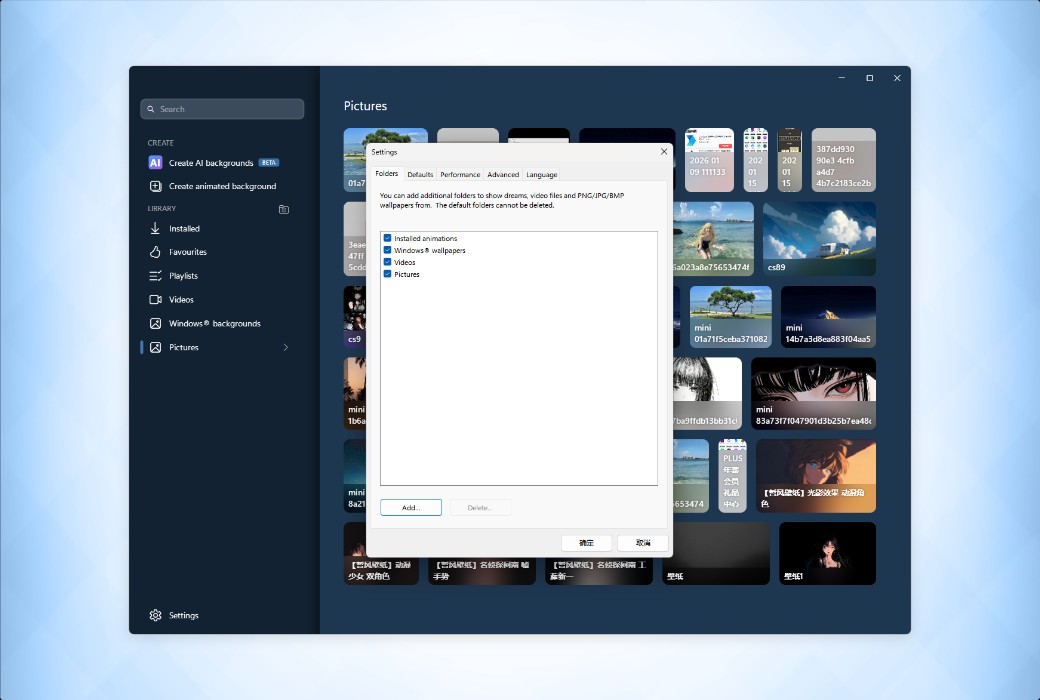The height and width of the screenshot is (700, 1040).
Task: Select the Language tab
Action: [541, 175]
